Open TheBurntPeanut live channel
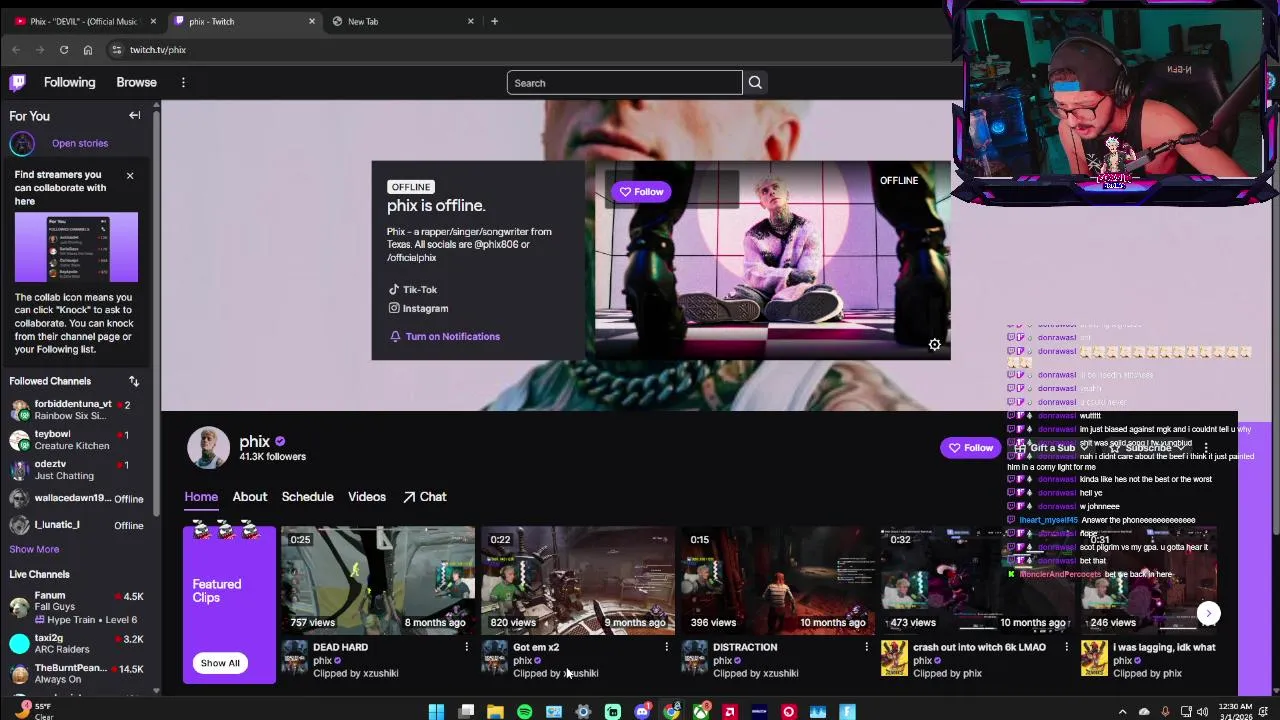This screenshot has height=720, width=1280. click(78, 674)
